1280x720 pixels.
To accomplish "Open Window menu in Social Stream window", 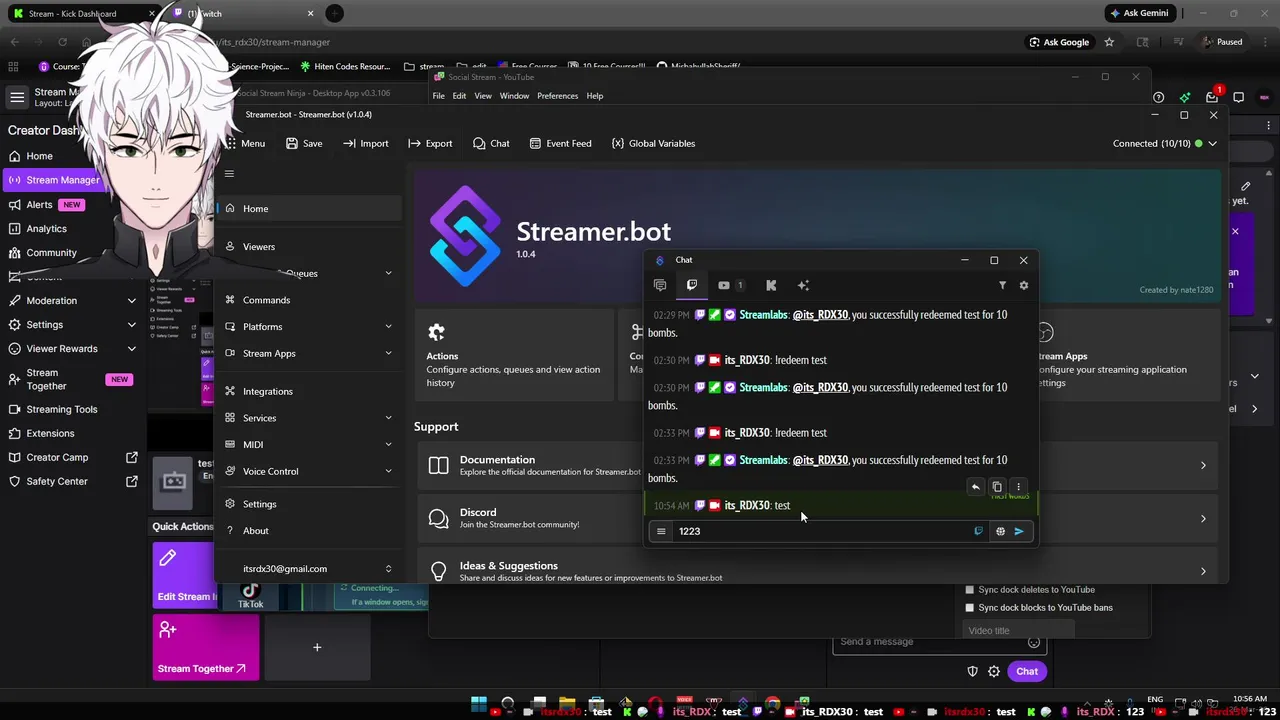I will pos(514,96).
